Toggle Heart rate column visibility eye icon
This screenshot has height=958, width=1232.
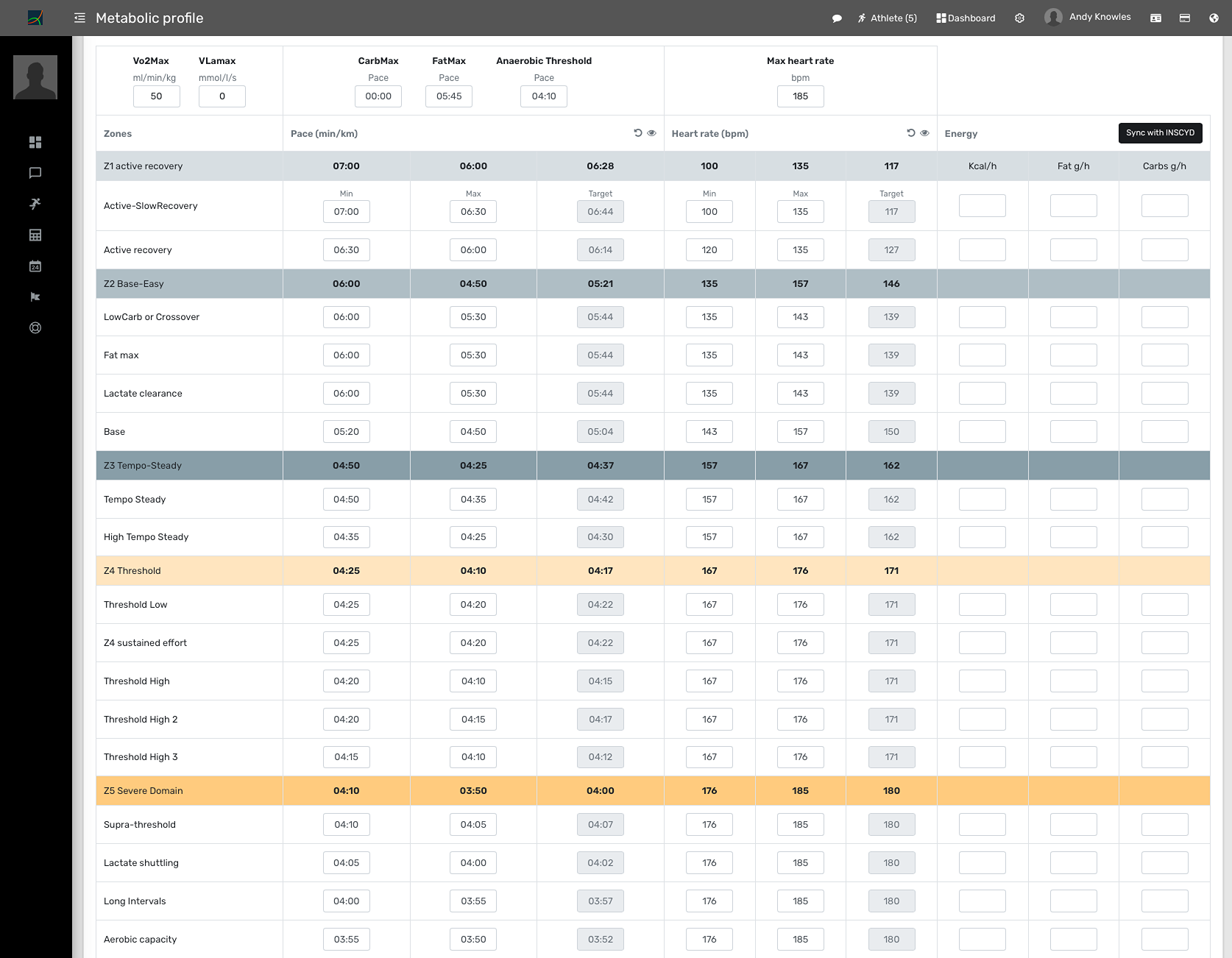[x=925, y=133]
